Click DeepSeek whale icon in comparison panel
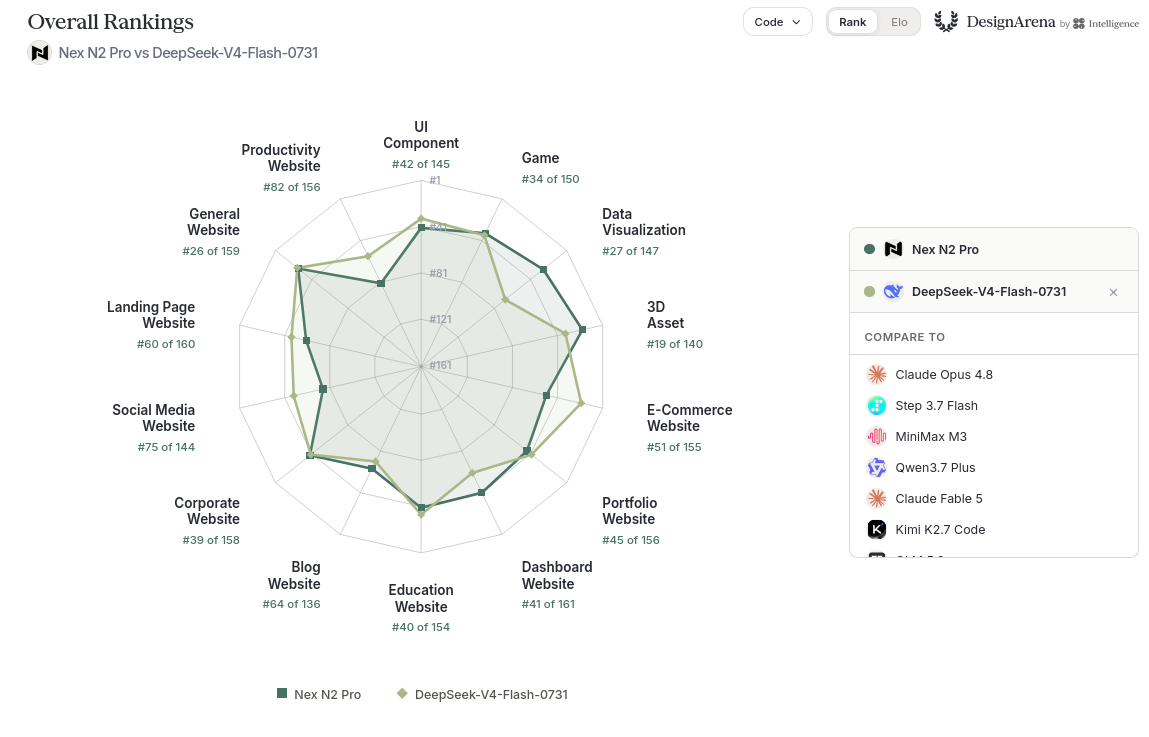Image resolution: width=1149 pixels, height=737 pixels. [893, 292]
